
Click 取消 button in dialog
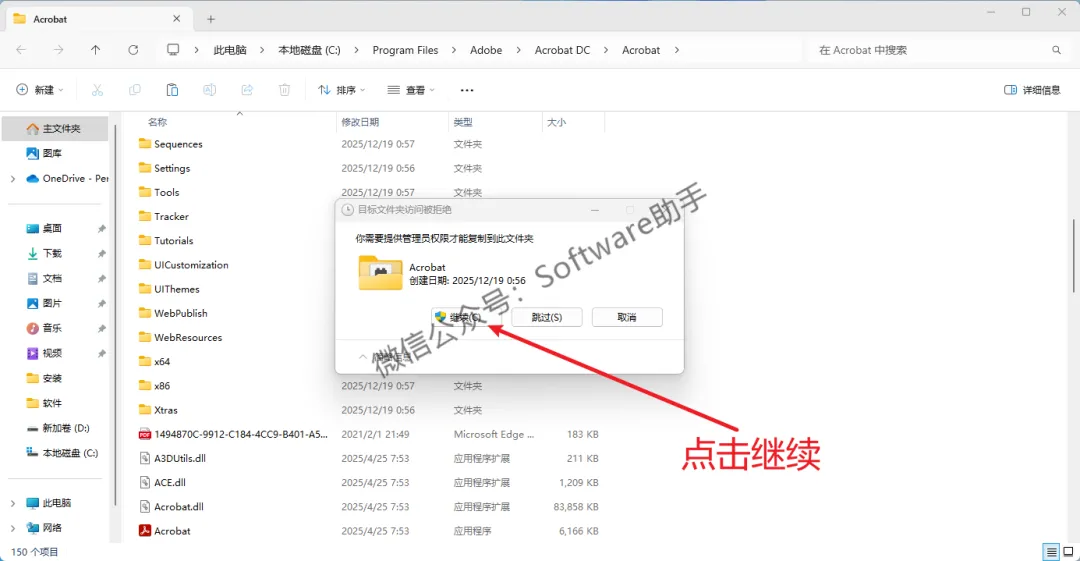click(627, 317)
